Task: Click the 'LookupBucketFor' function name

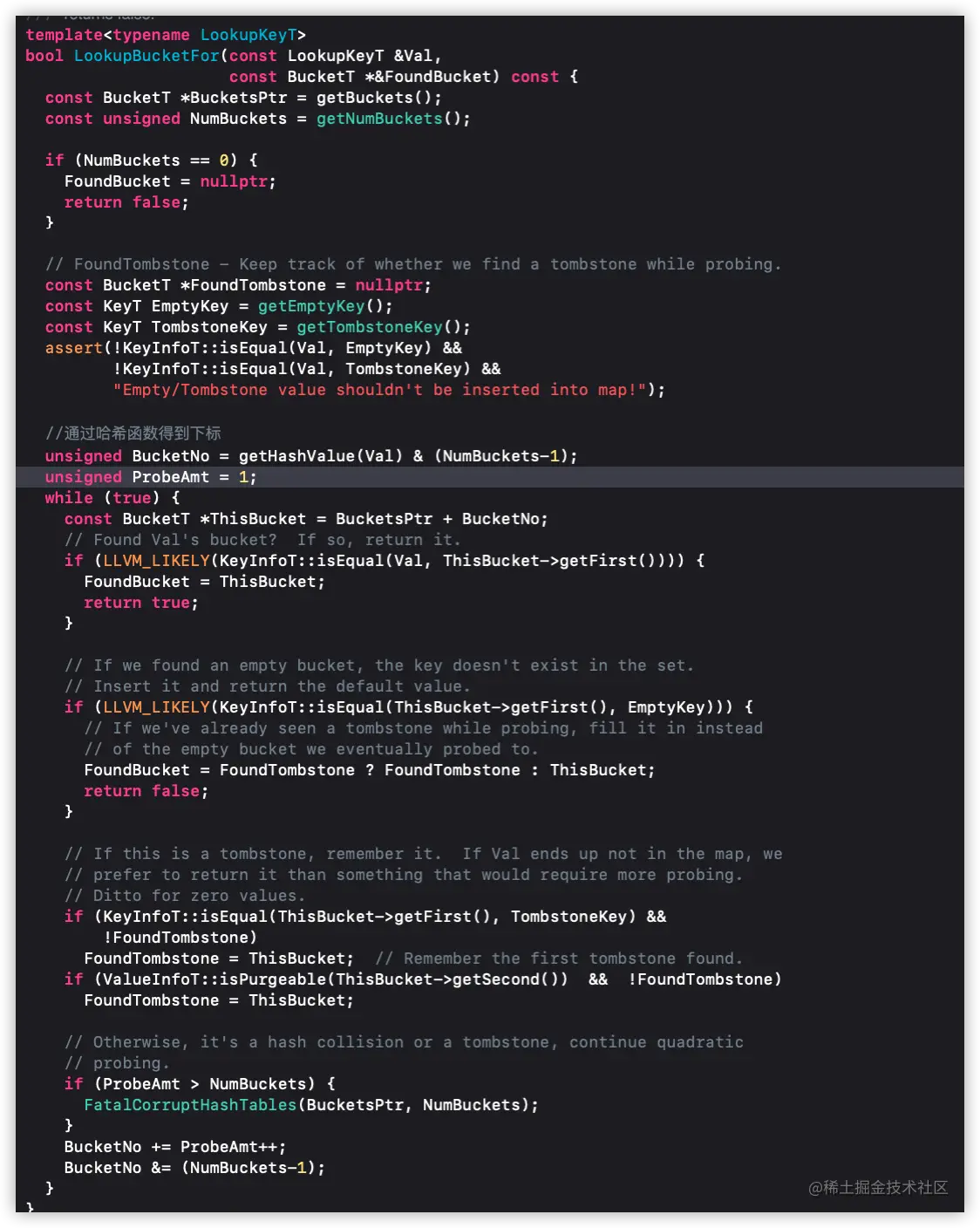Action: pos(146,56)
